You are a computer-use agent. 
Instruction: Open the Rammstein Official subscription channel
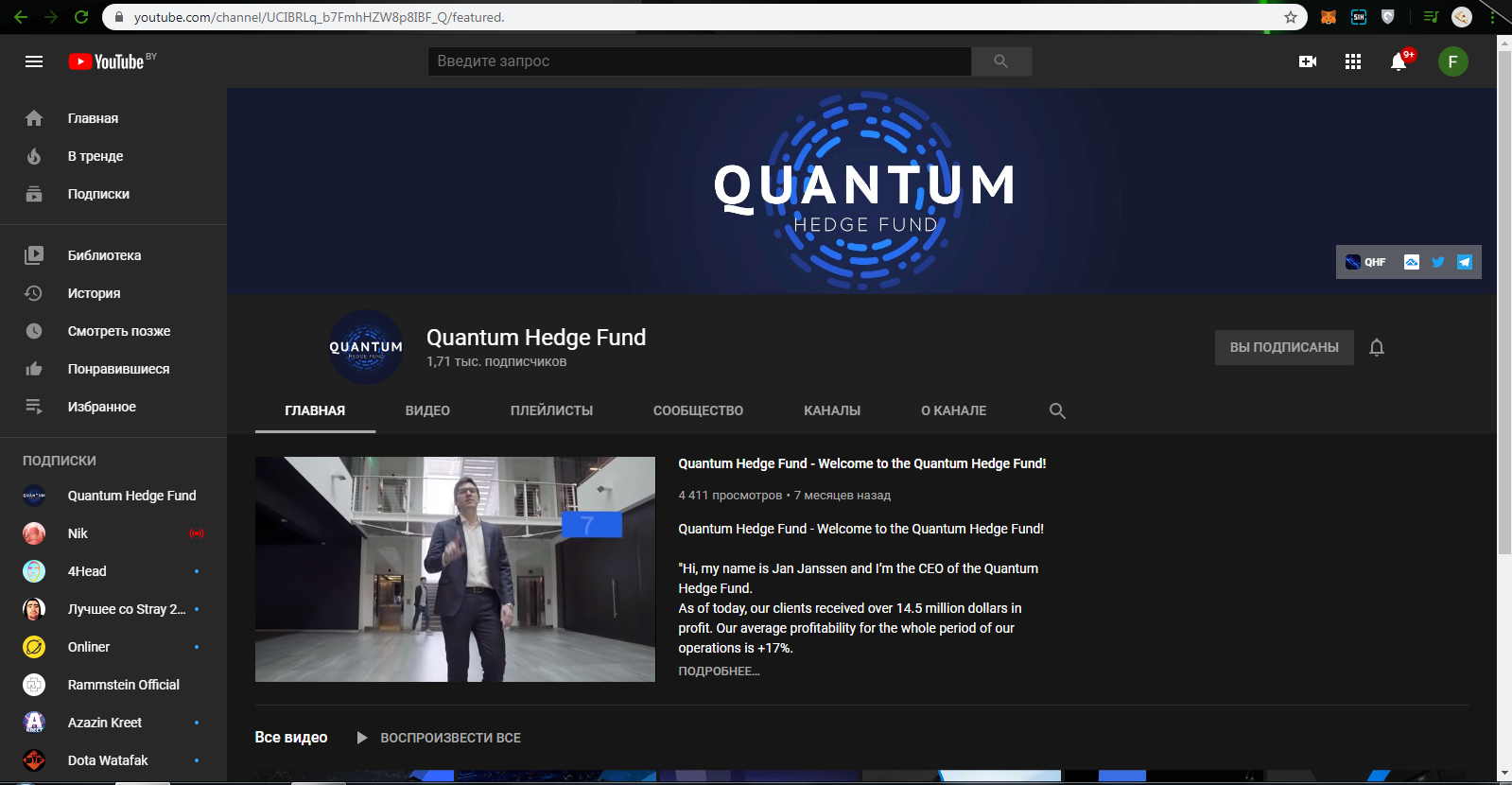point(113,685)
